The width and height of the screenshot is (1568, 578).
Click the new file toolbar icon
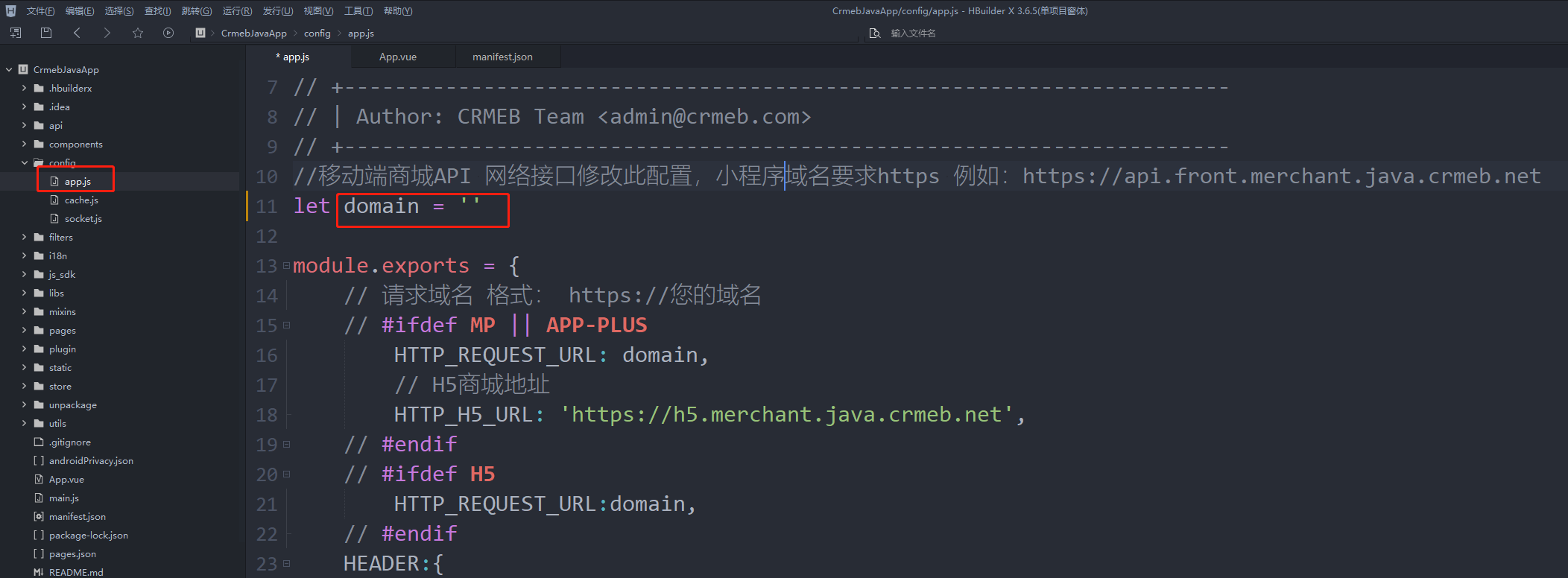[16, 33]
